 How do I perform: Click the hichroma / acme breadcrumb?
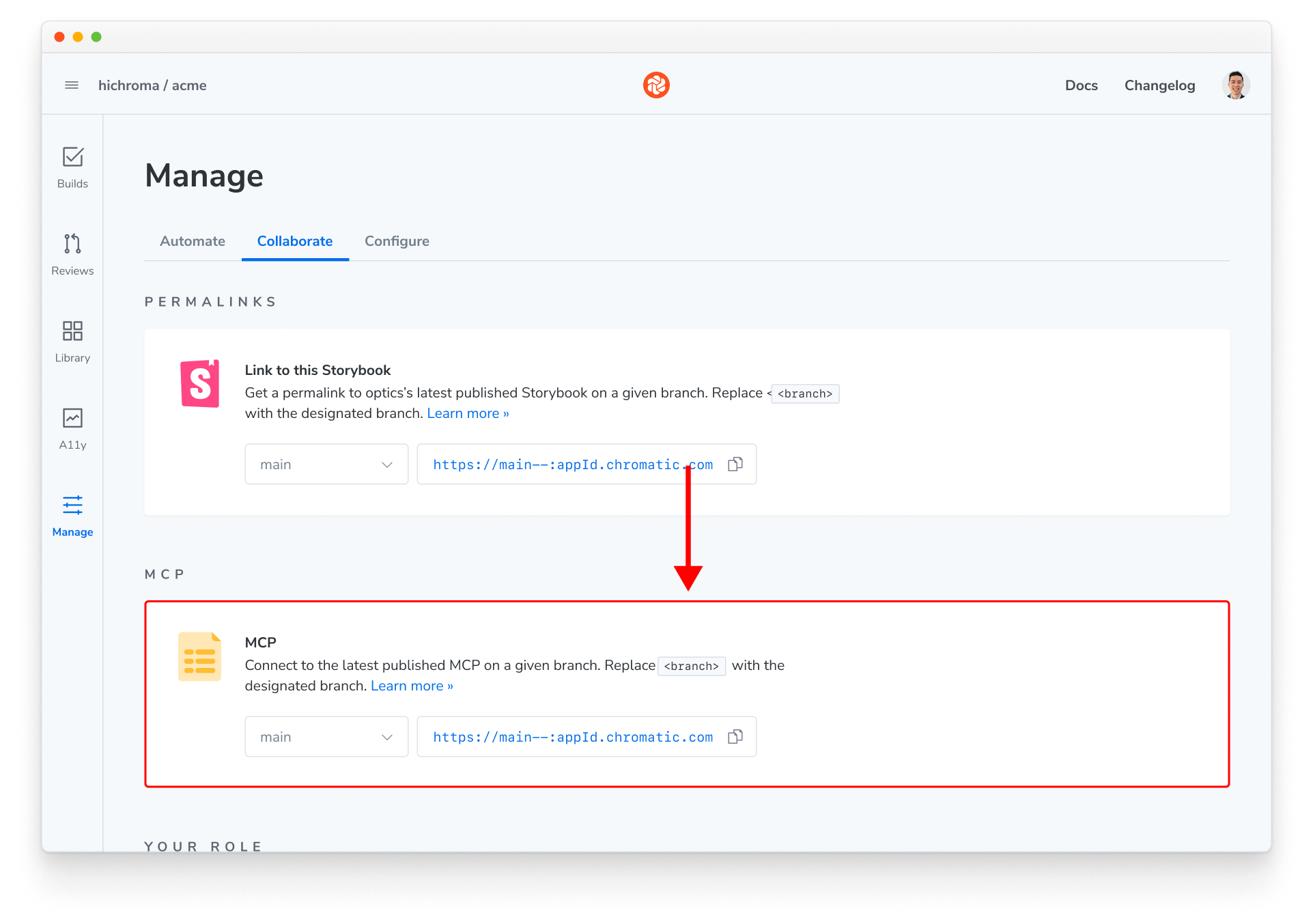152,85
